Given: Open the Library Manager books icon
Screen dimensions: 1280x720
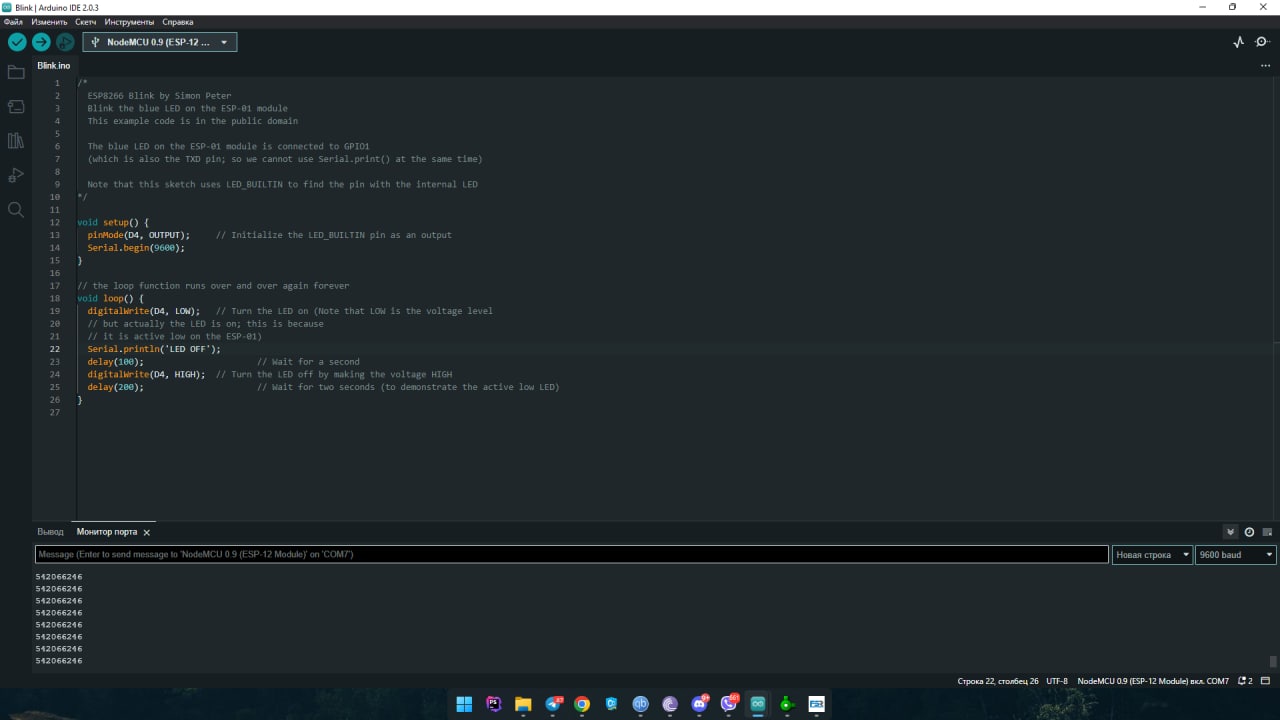Looking at the screenshot, I should [16, 141].
